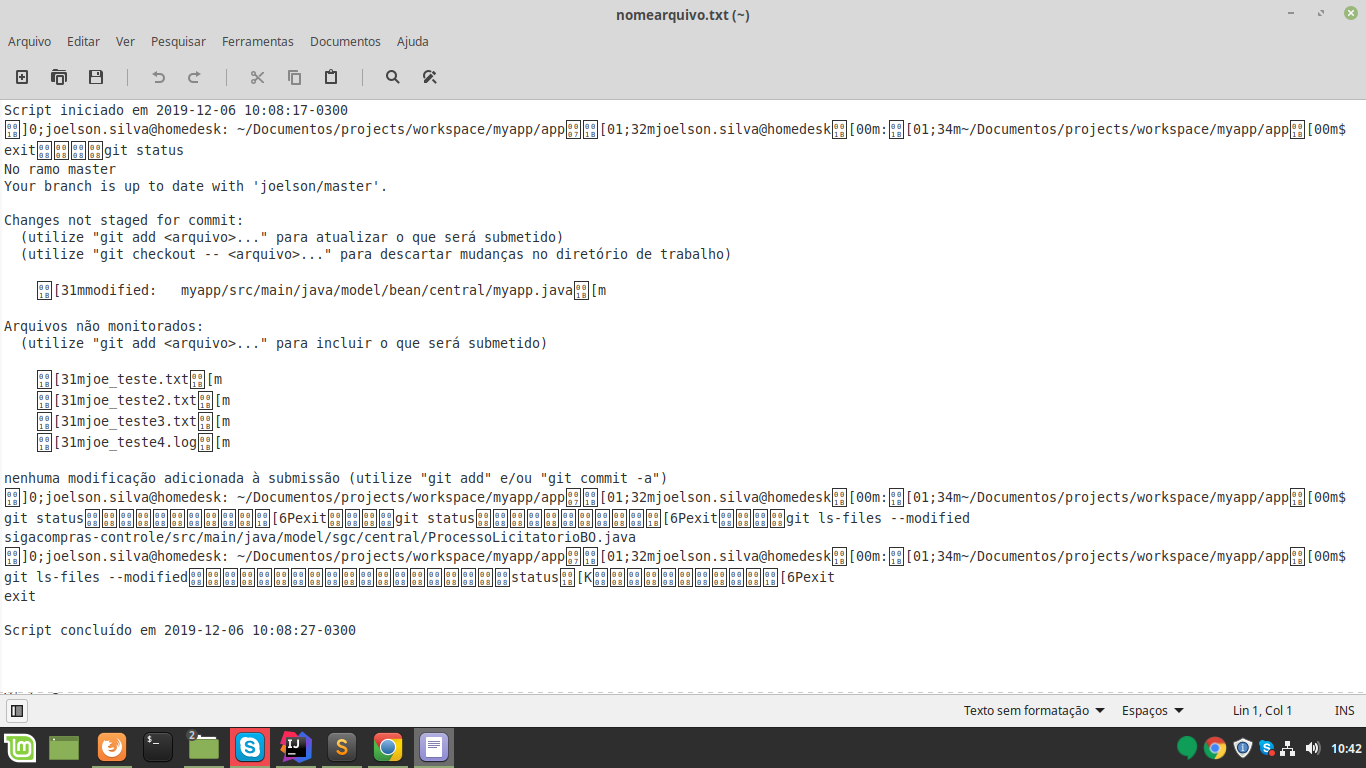The image size is (1366, 768).
Task: Click the 'No ramo master' line
Action: click(60, 169)
